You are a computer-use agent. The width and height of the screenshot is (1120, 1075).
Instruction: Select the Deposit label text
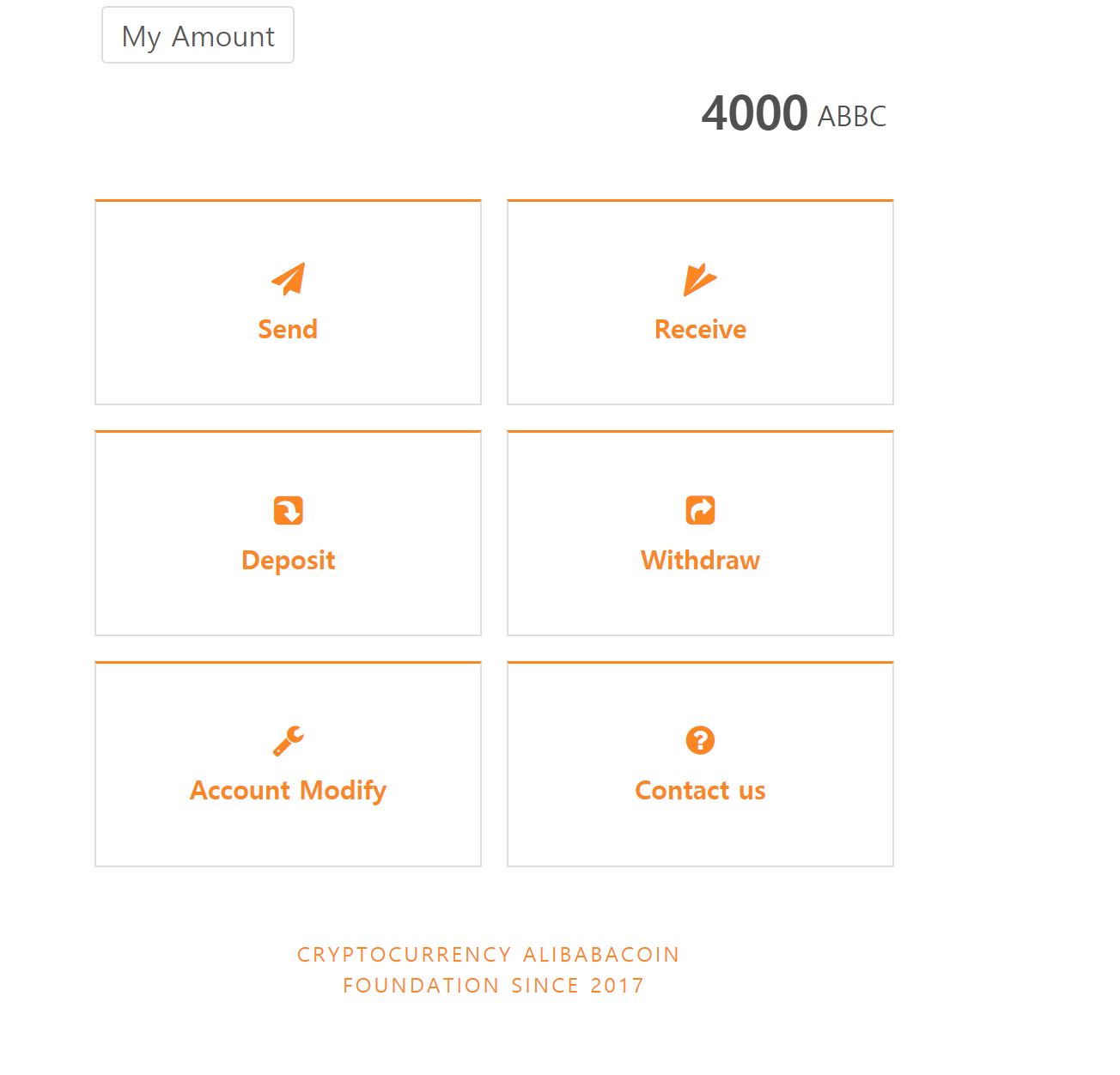[x=288, y=560]
